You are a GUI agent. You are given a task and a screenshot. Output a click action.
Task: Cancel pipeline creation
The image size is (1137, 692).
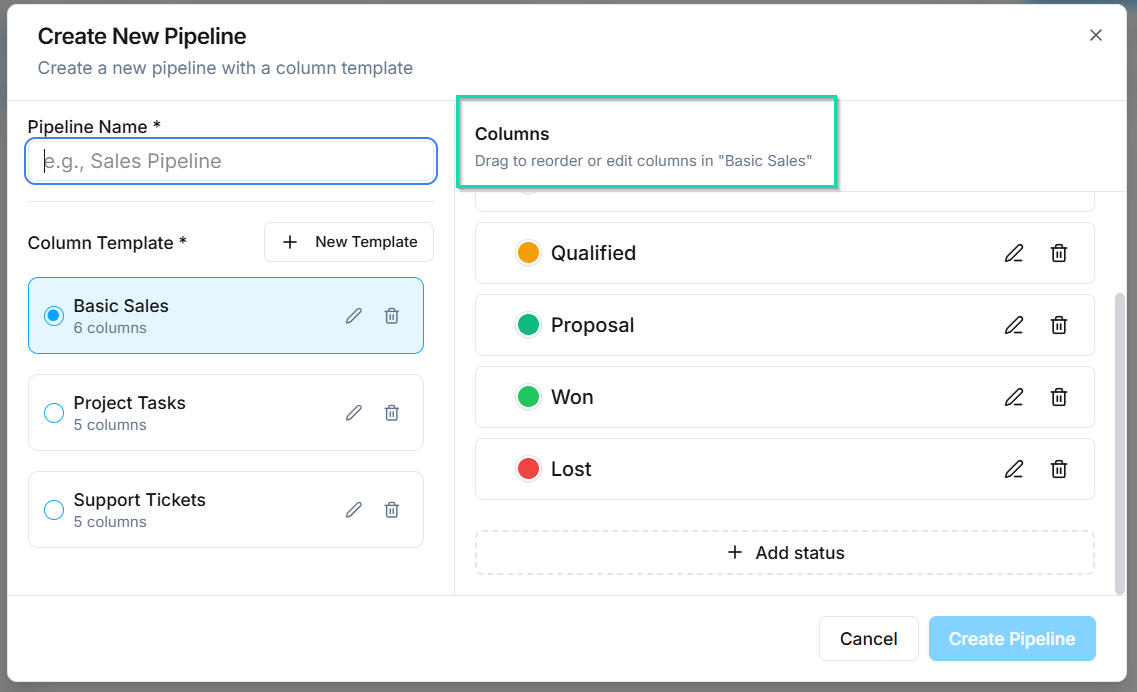[868, 638]
